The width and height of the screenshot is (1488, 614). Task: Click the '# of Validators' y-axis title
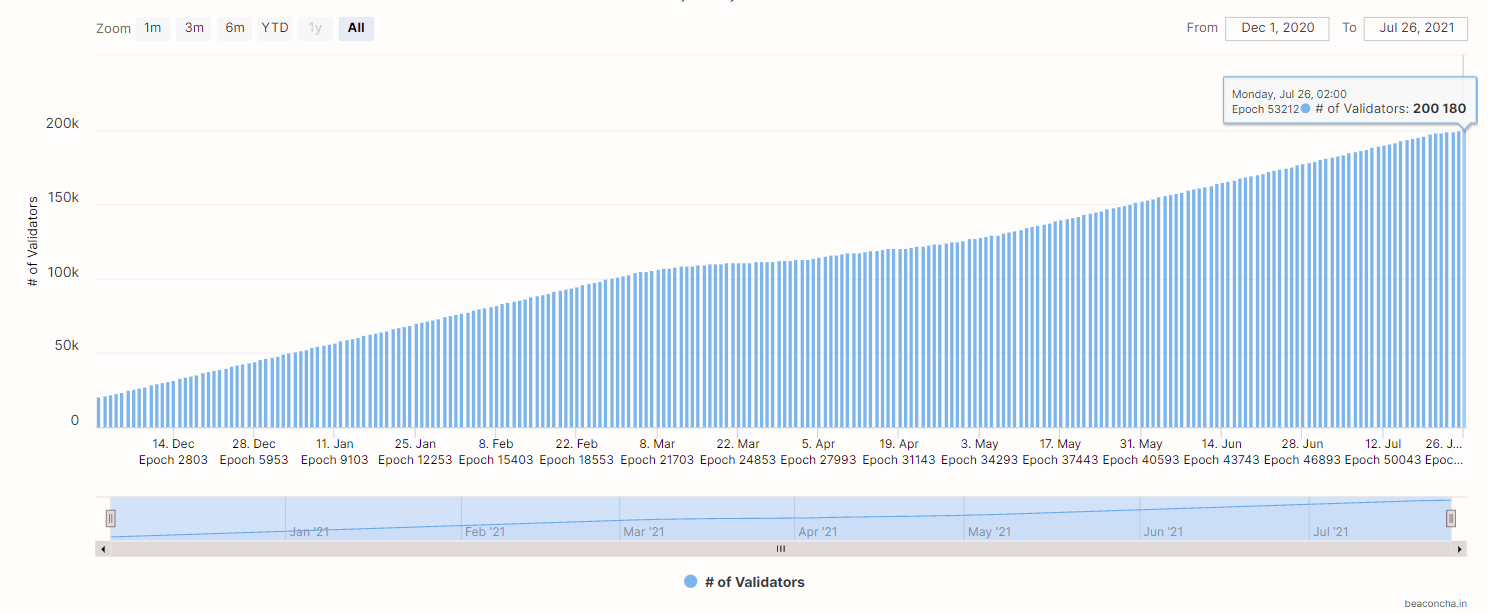coord(33,242)
